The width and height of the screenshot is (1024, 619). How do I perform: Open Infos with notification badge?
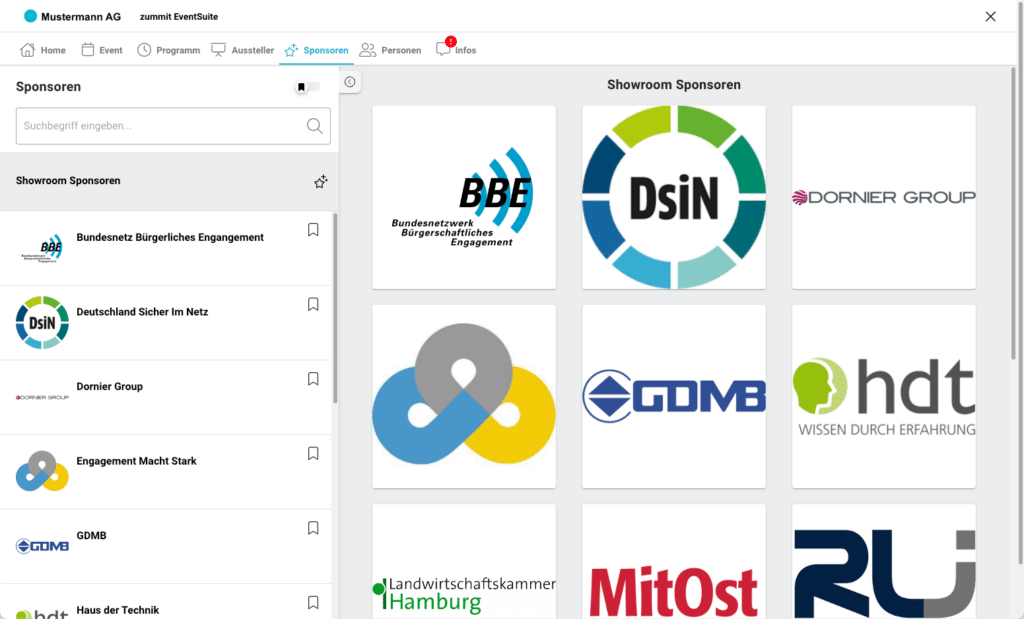[x=456, y=50]
